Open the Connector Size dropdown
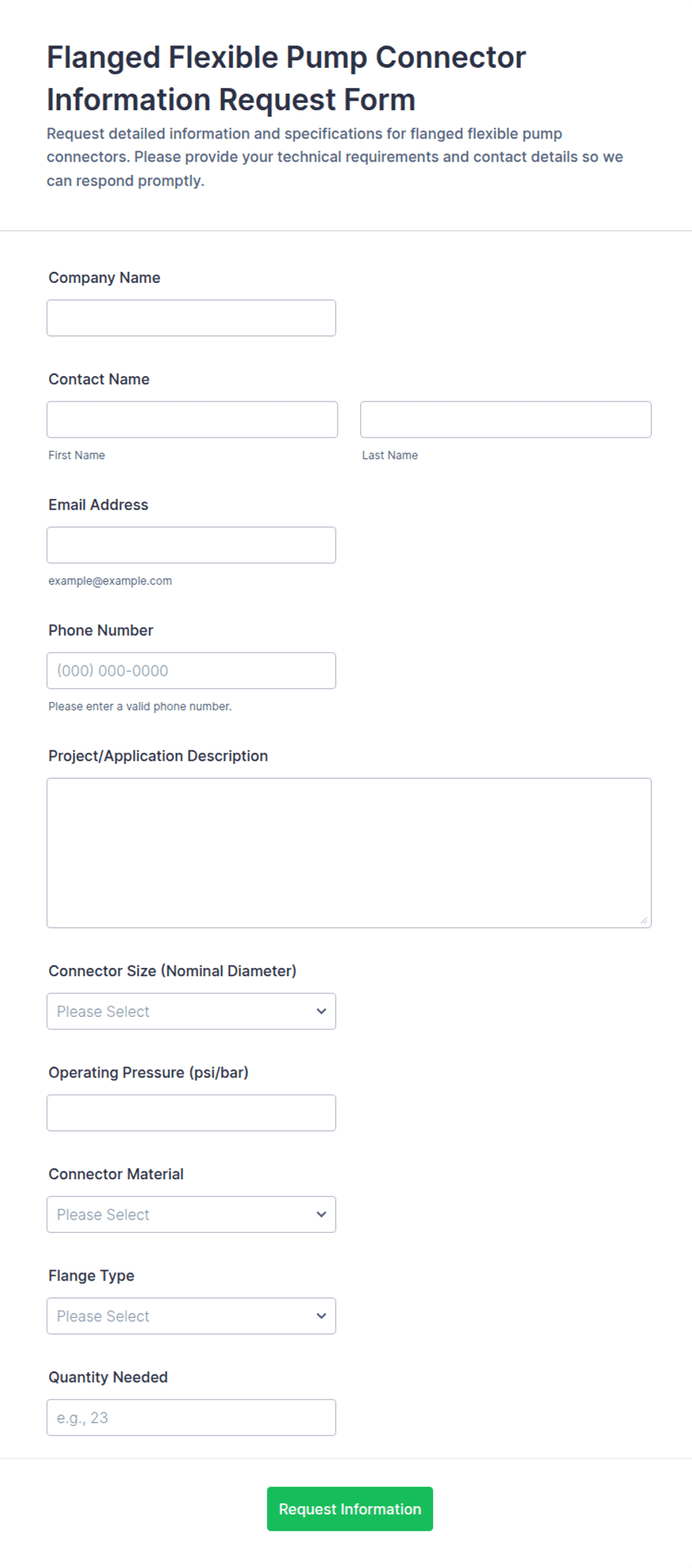 click(x=191, y=1012)
